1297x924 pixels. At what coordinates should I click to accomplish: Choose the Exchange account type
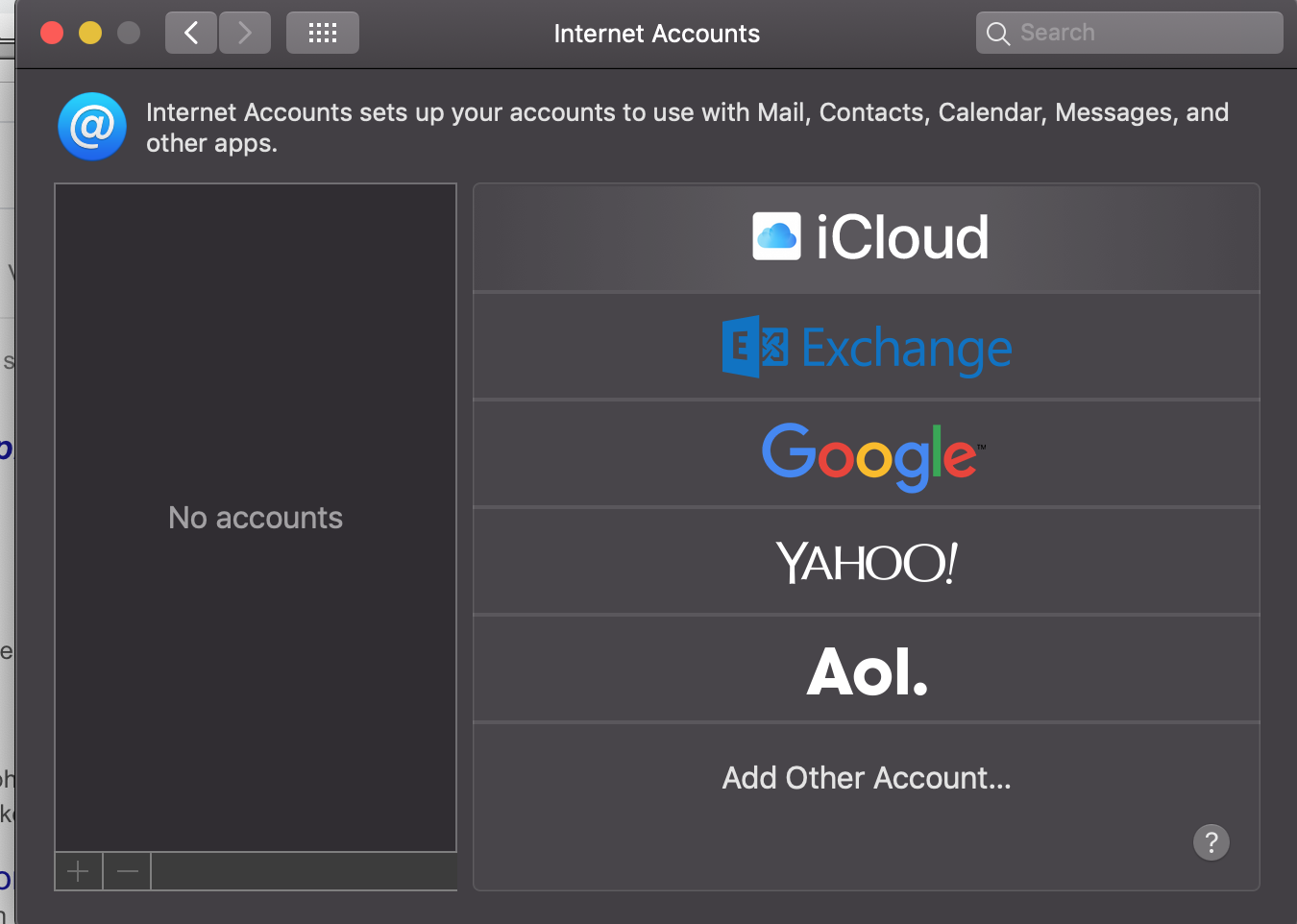pos(867,348)
